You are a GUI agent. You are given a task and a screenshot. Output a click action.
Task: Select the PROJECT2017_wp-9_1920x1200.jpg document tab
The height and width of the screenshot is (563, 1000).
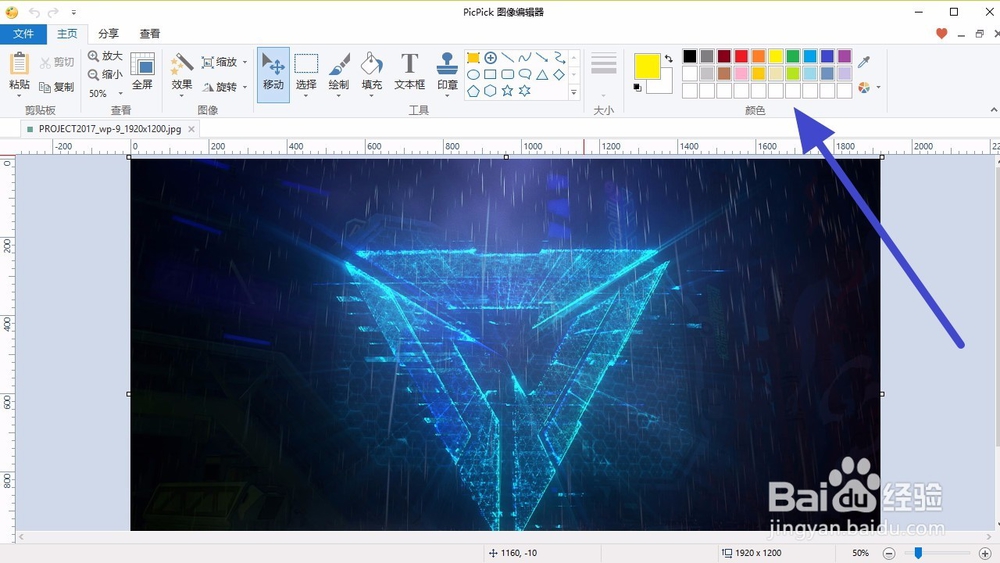[110, 129]
